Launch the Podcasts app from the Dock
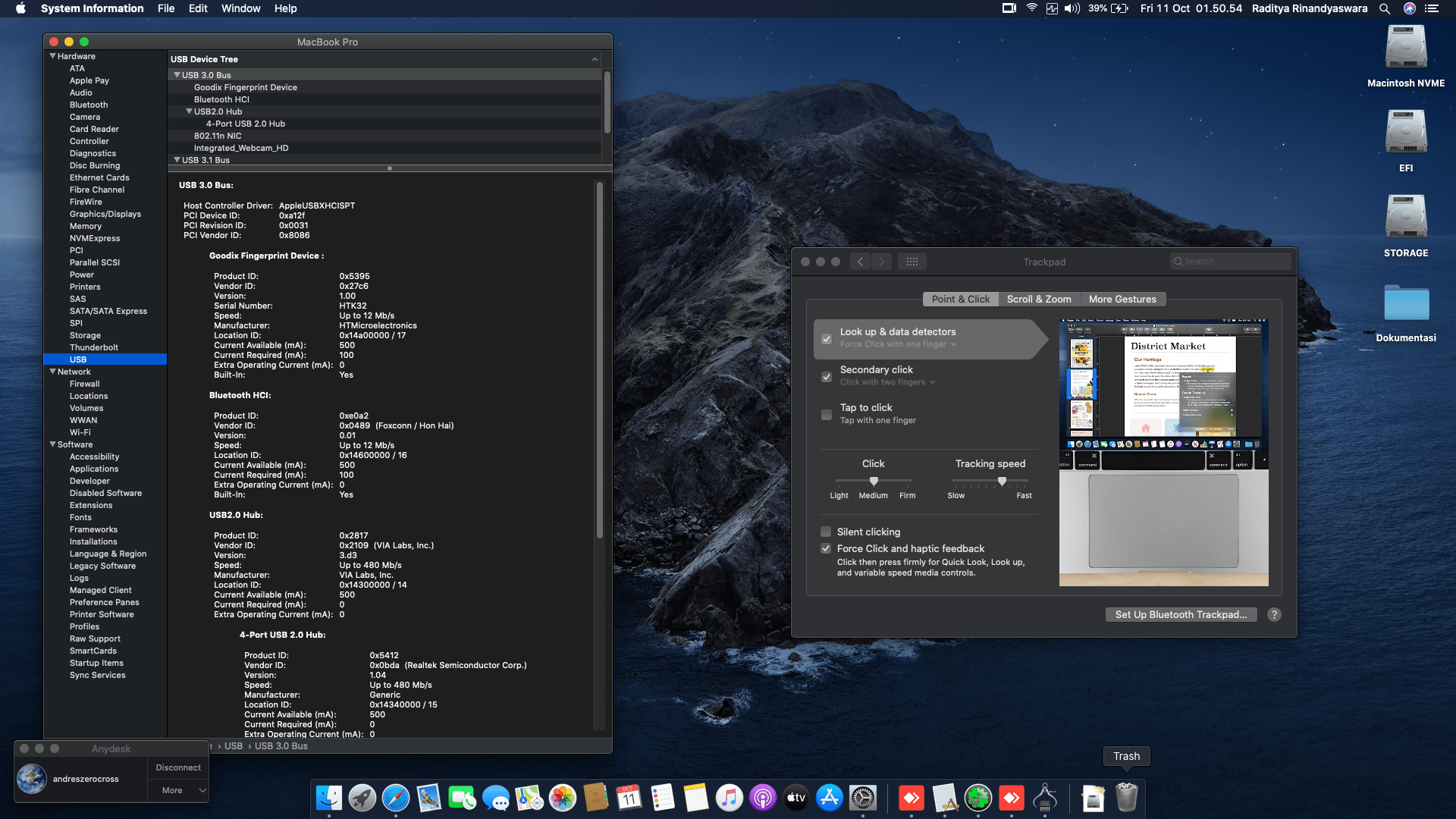Image resolution: width=1456 pixels, height=819 pixels. click(763, 798)
